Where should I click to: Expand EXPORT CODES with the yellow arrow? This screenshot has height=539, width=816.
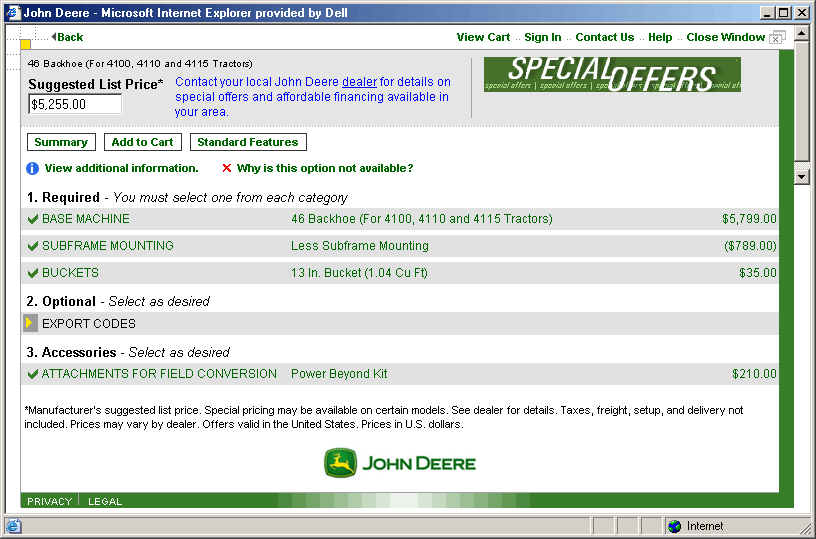30,323
